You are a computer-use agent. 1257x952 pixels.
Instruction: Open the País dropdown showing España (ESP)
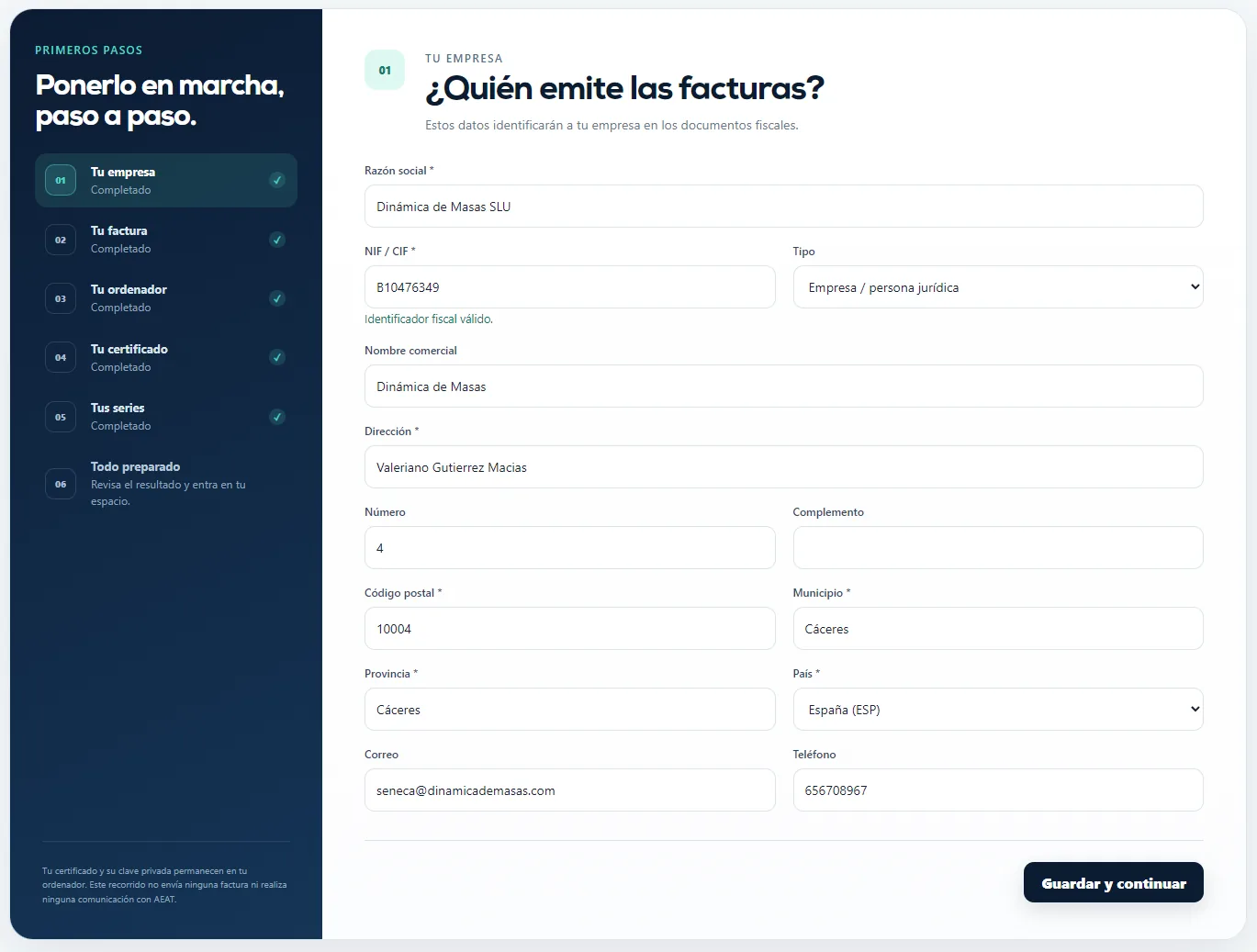tap(998, 710)
